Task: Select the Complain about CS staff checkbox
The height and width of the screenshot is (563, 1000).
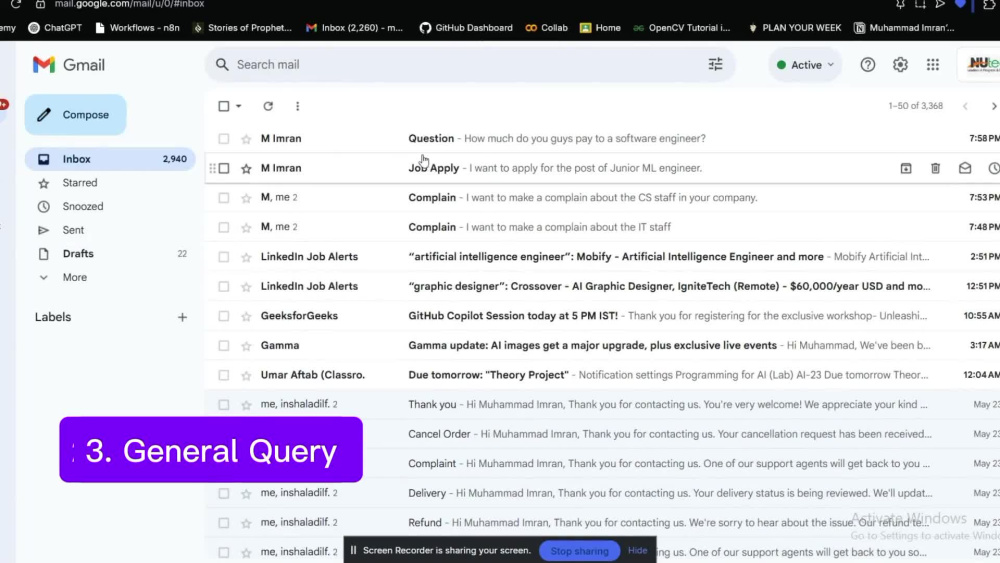Action: [223, 198]
